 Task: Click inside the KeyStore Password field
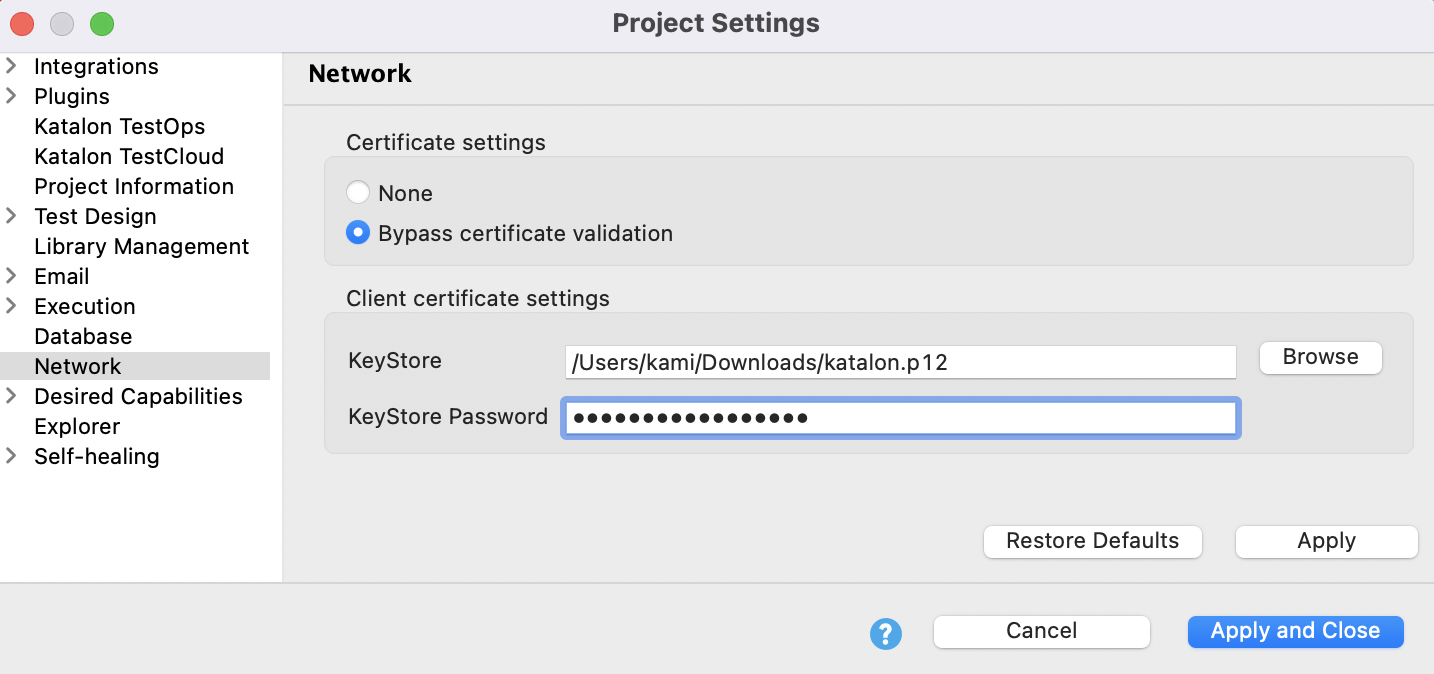900,417
